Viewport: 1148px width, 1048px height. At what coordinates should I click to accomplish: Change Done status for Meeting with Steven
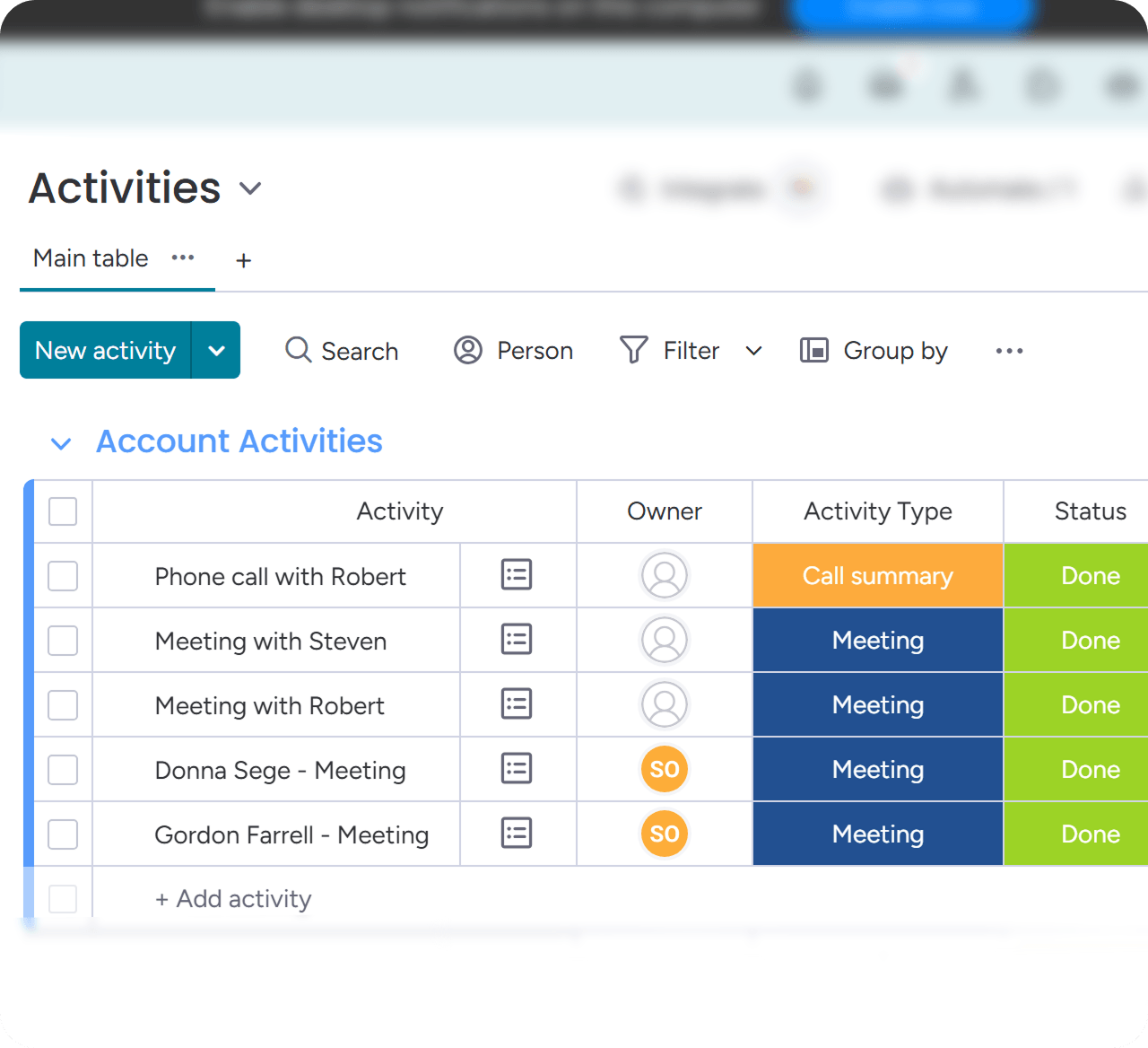tap(1076, 640)
